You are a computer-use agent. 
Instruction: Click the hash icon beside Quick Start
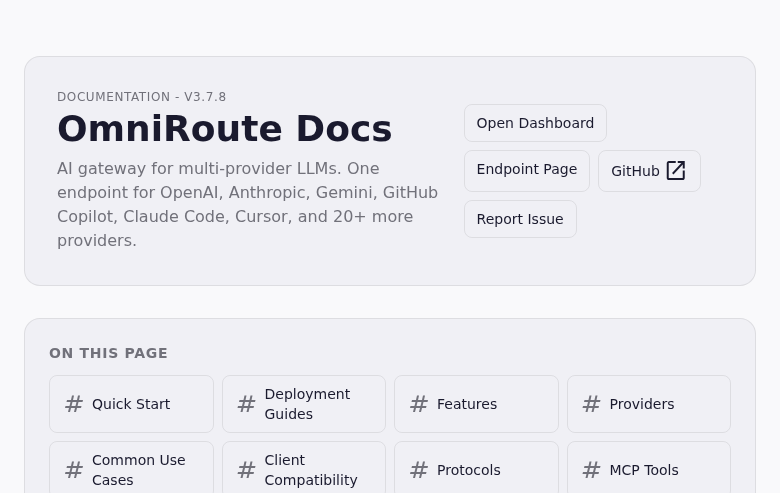tap(74, 404)
